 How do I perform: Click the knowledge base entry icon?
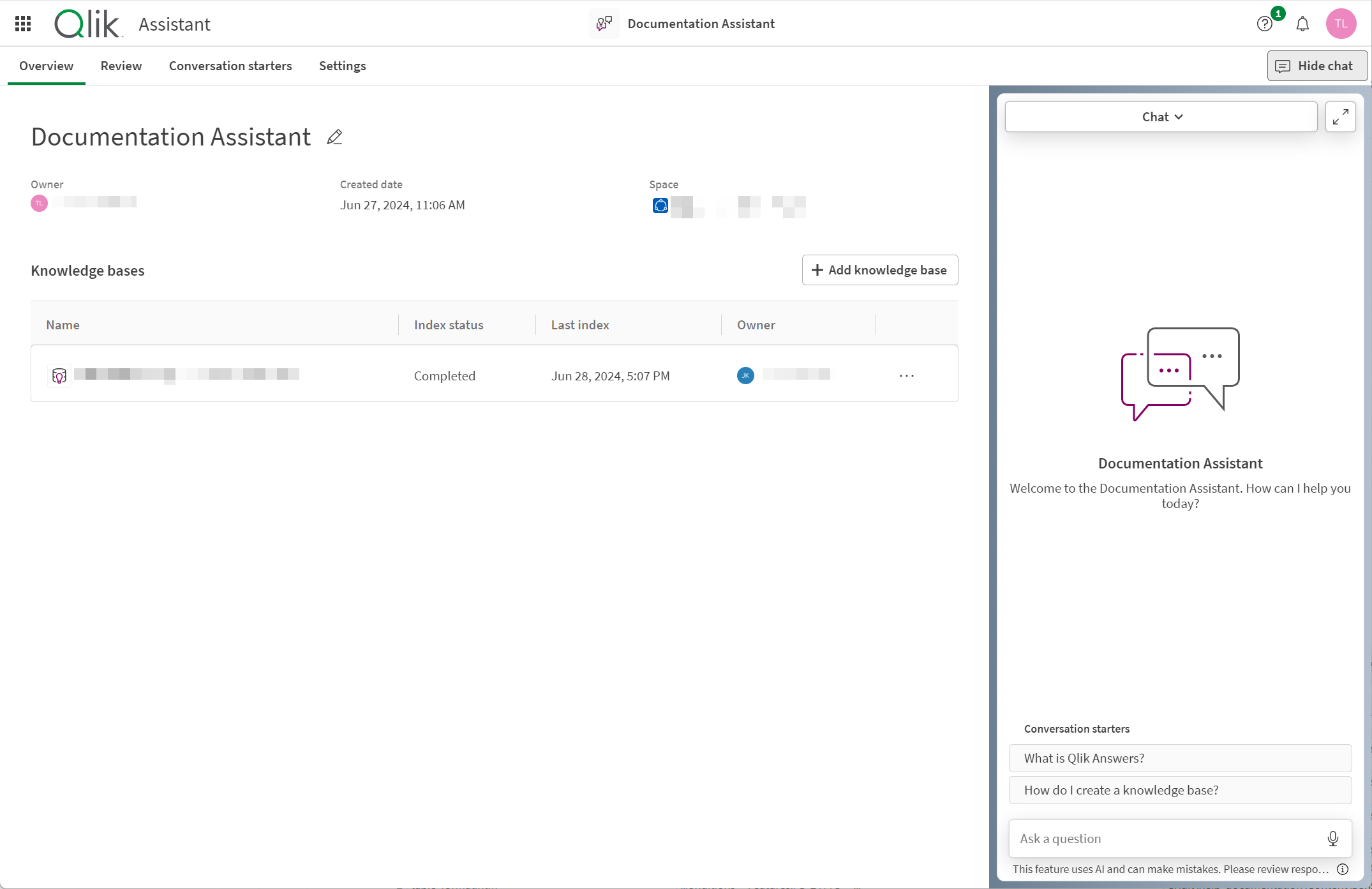pyautogui.click(x=59, y=376)
